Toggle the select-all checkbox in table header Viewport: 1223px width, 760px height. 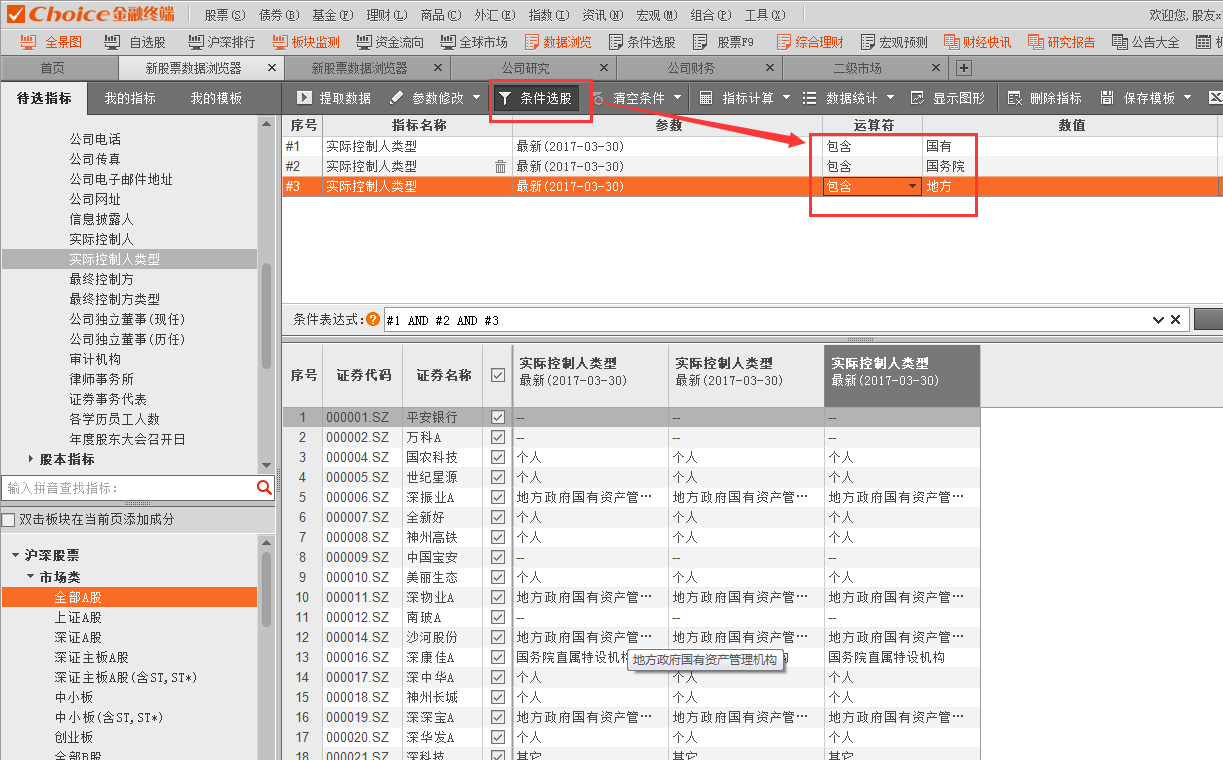point(498,376)
